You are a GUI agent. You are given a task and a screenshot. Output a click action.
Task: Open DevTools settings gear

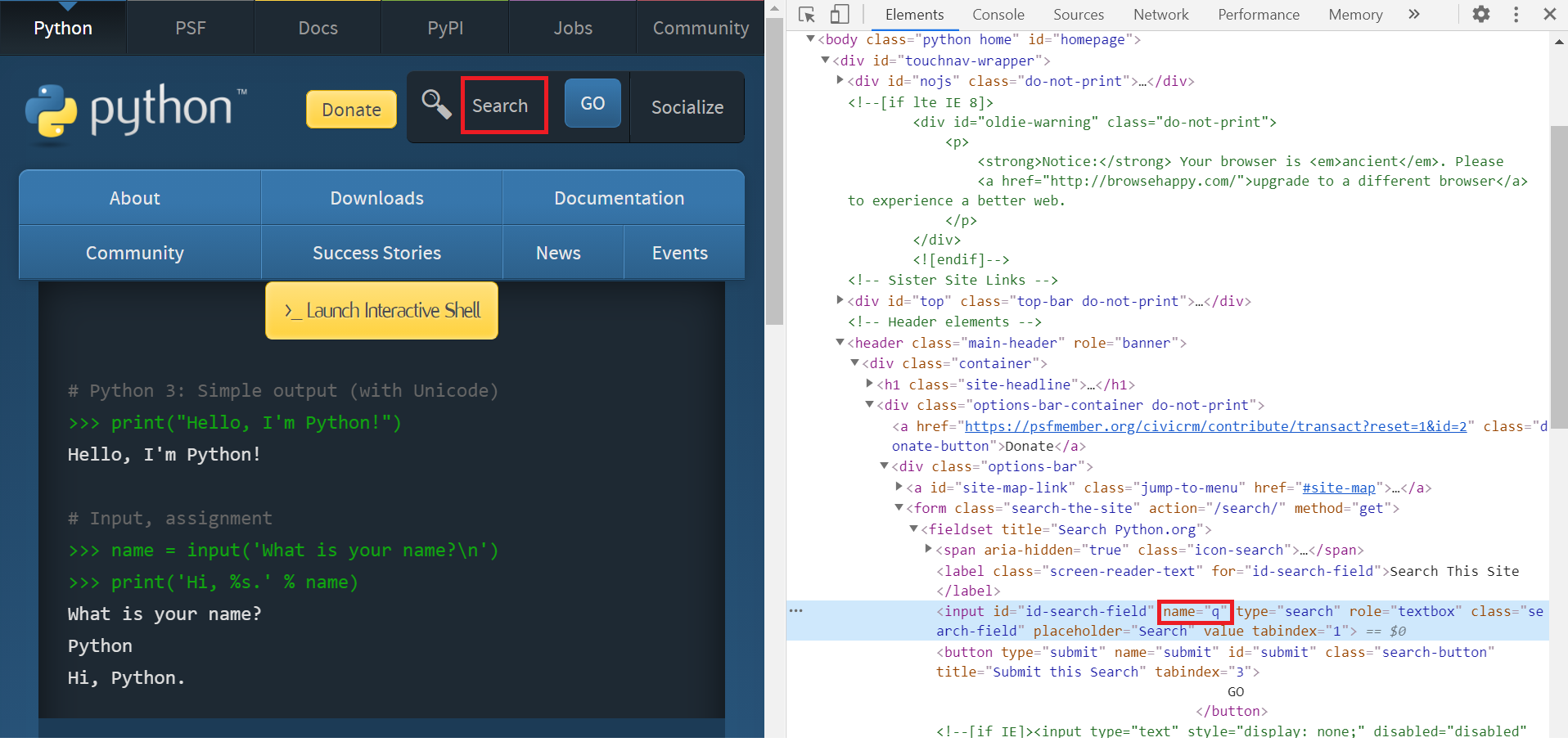[x=1480, y=15]
